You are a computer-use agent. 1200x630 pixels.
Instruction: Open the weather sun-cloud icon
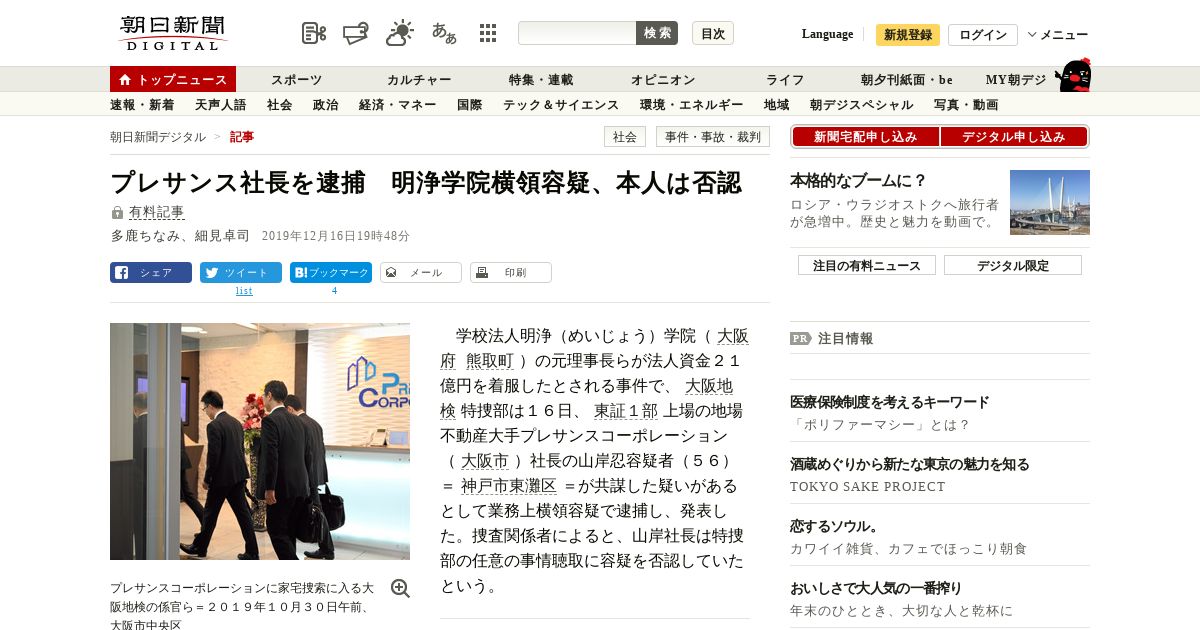pos(400,33)
